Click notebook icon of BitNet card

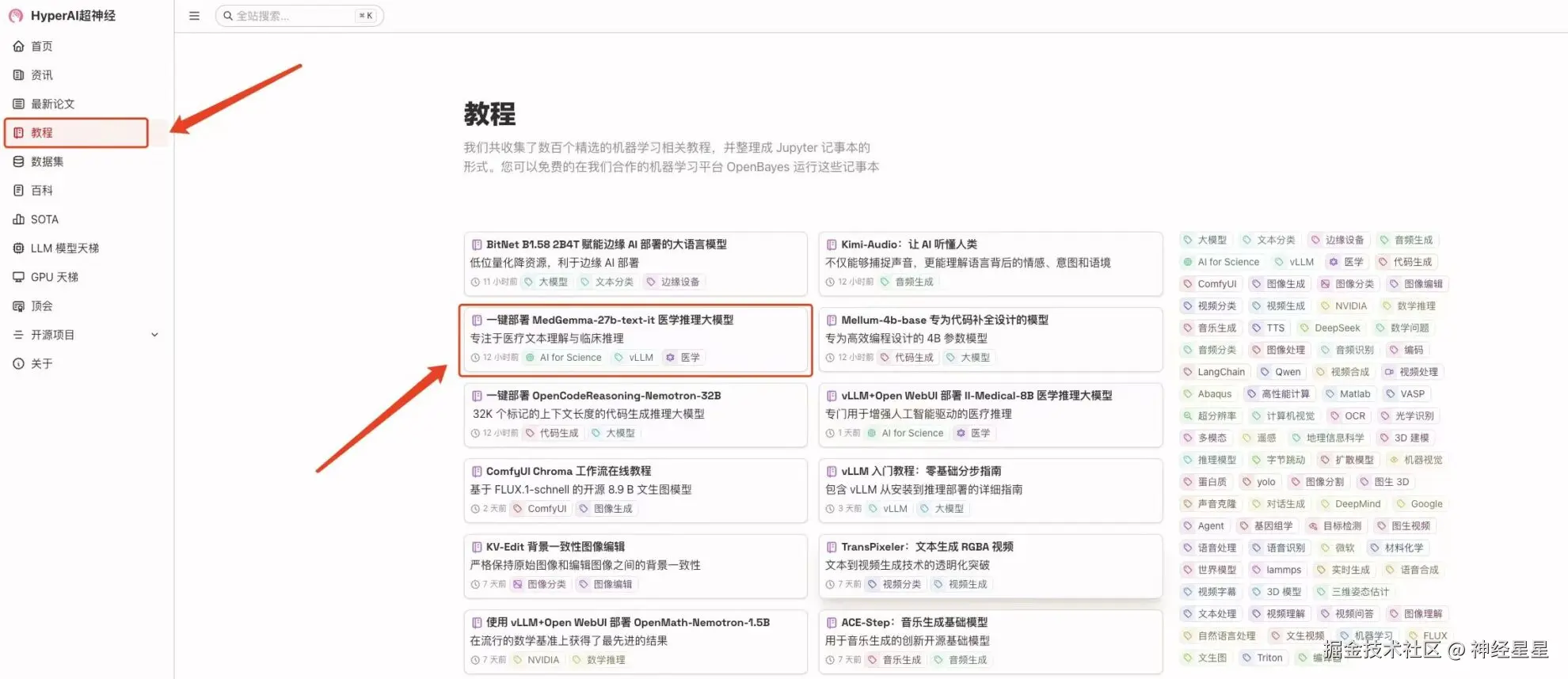point(477,245)
